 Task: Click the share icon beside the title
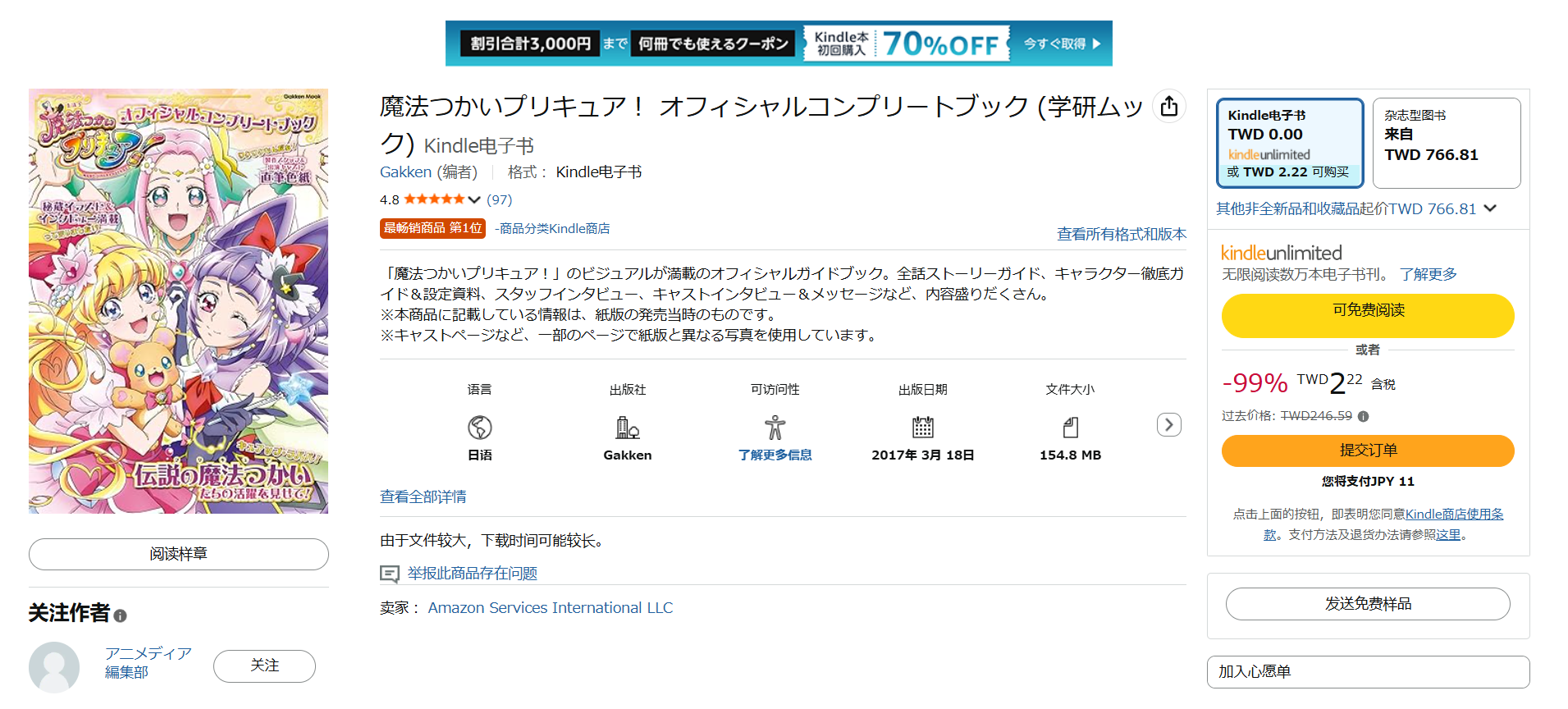1169,106
